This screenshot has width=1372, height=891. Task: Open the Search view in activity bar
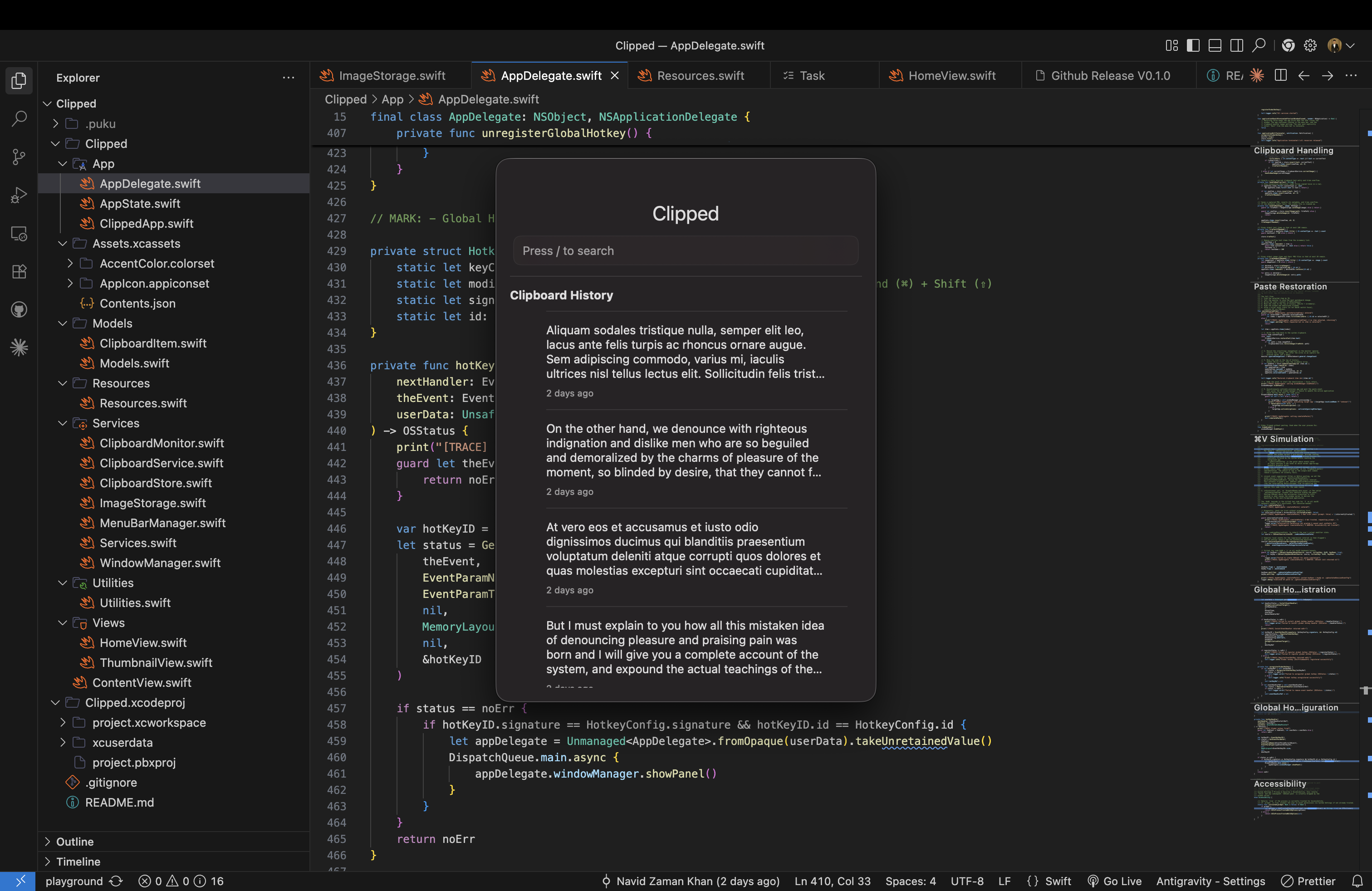[x=19, y=119]
